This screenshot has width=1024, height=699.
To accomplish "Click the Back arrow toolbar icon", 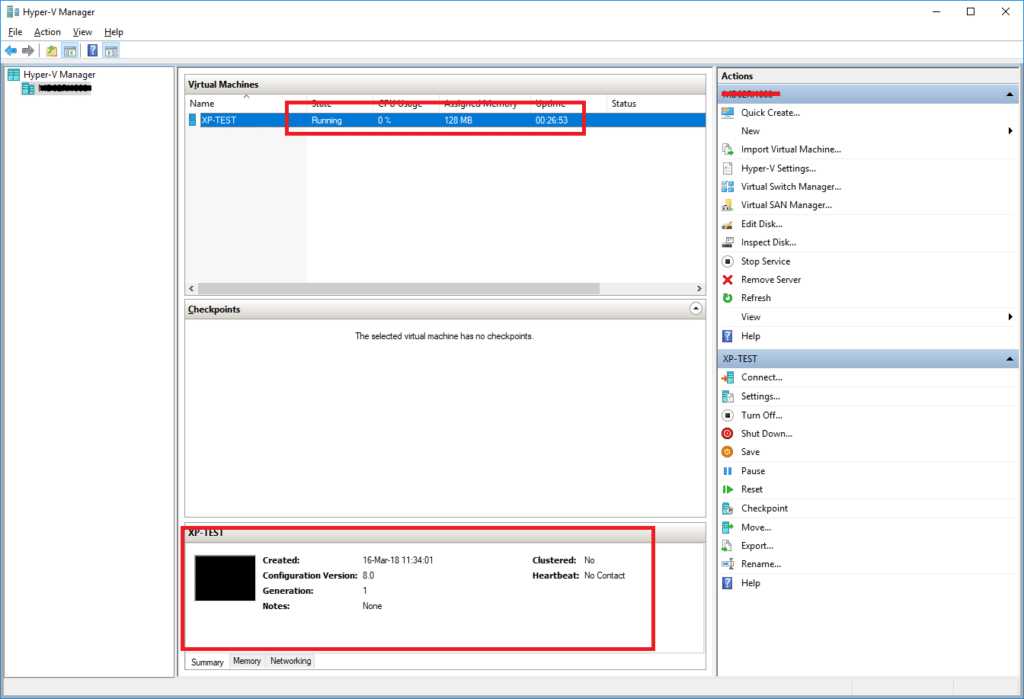I will [10, 50].
